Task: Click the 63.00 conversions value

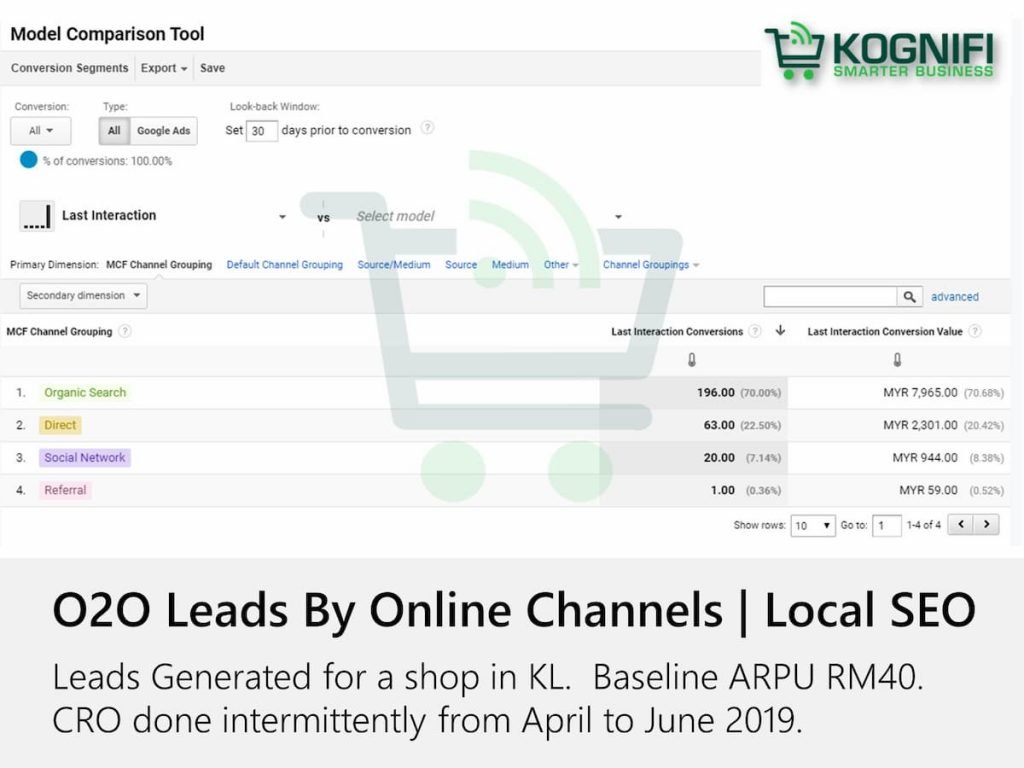Action: click(719, 425)
